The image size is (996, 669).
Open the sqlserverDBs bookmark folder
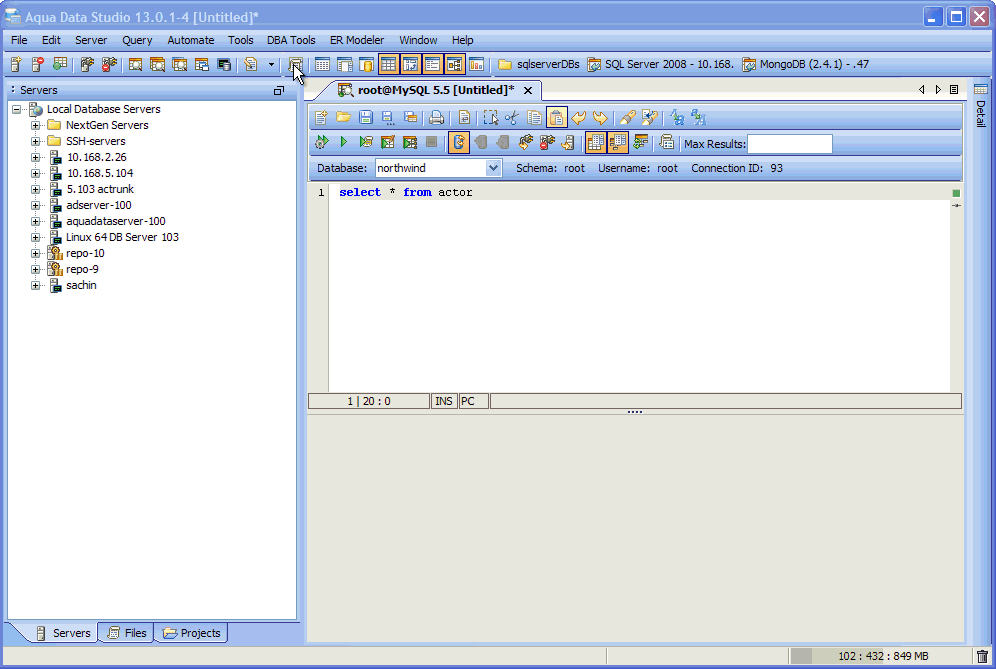tap(539, 64)
